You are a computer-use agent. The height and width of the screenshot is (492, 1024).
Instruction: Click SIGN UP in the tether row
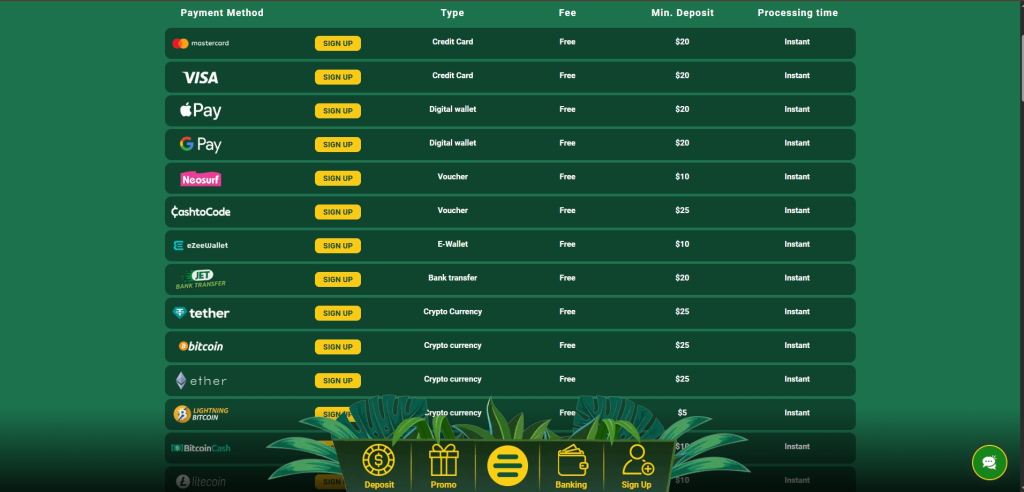point(338,313)
